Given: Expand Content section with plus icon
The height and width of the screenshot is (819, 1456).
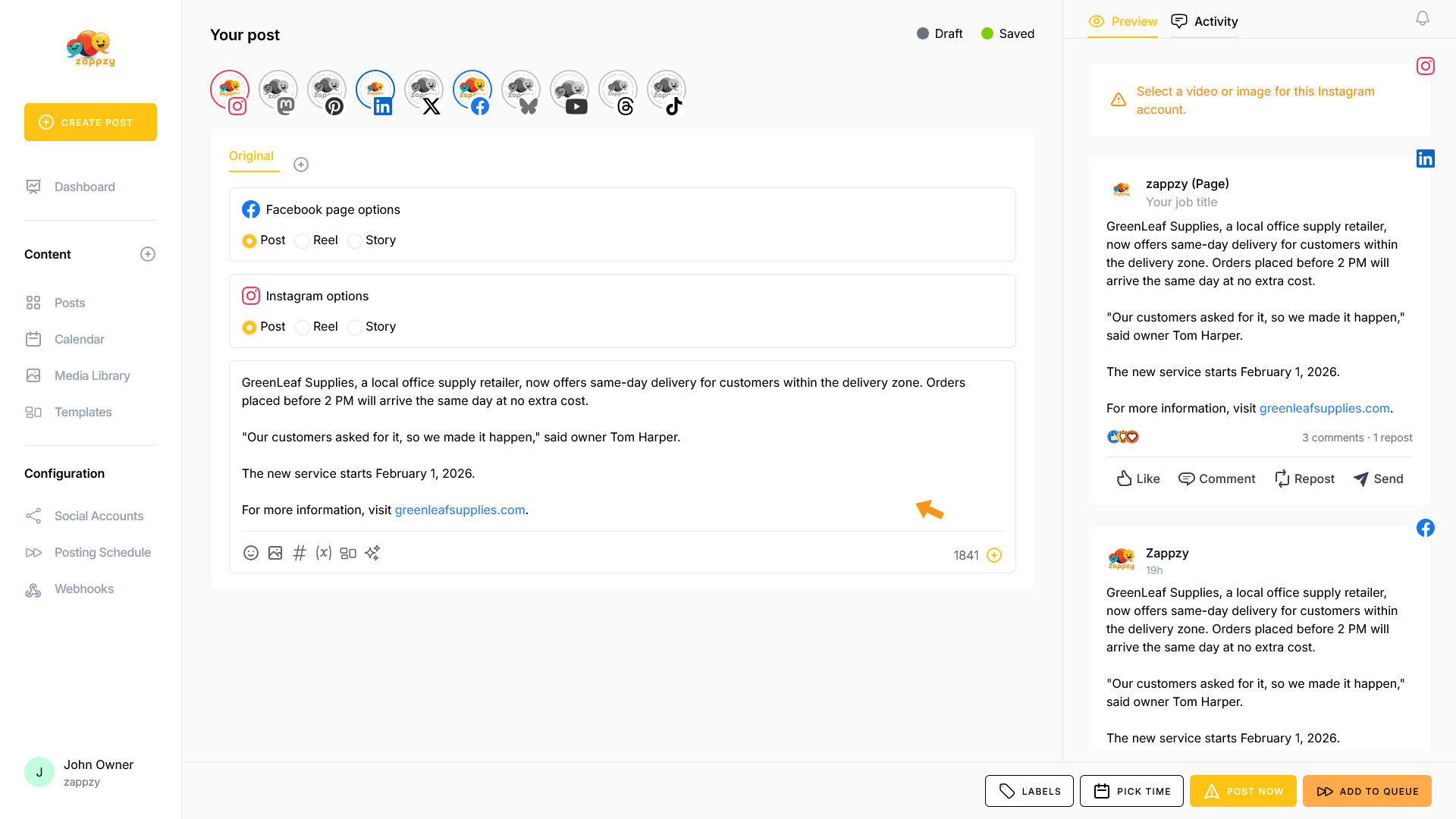Looking at the screenshot, I should 148,254.
